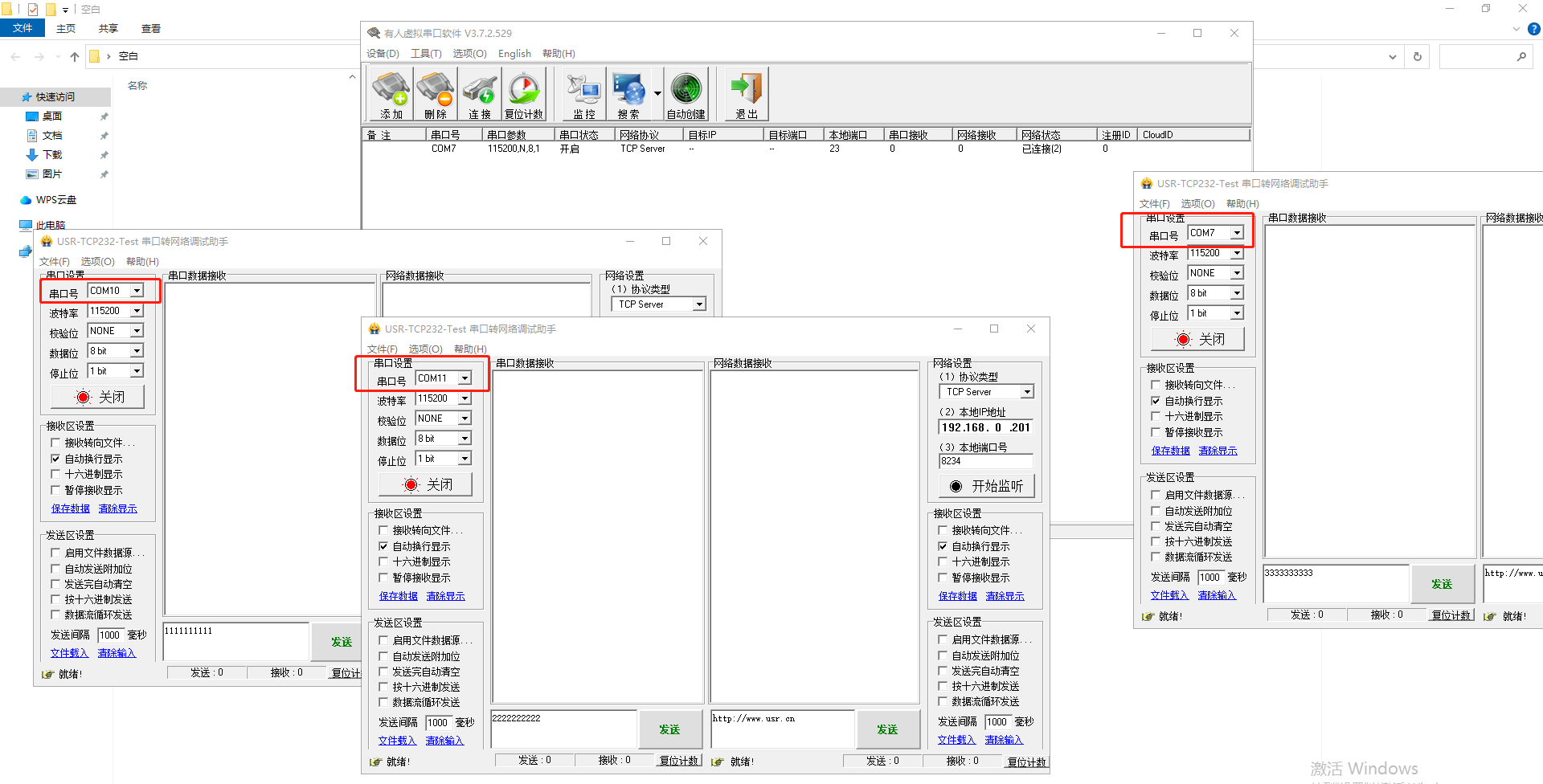Click the 复位计数 (Reset count) toolbar icon

(524, 95)
